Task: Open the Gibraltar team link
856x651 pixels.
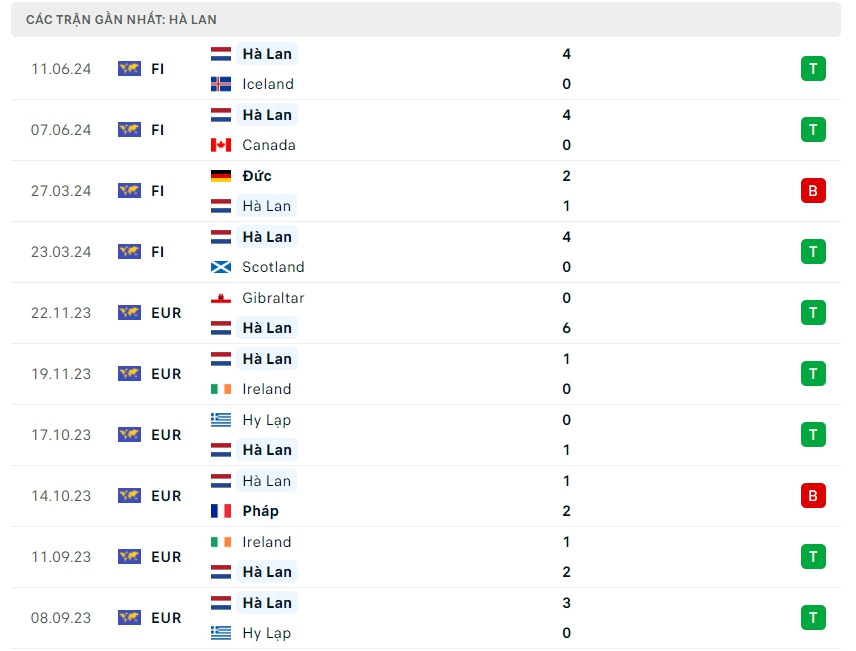Action: pos(273,298)
